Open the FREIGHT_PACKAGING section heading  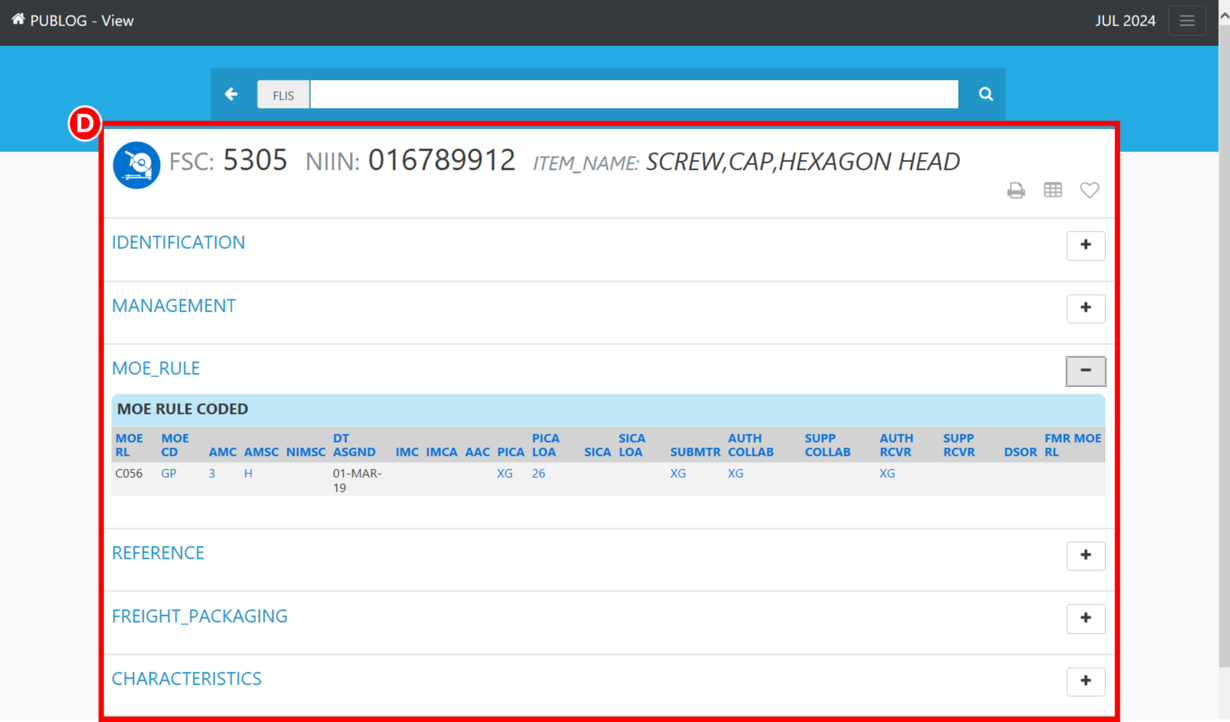click(200, 616)
